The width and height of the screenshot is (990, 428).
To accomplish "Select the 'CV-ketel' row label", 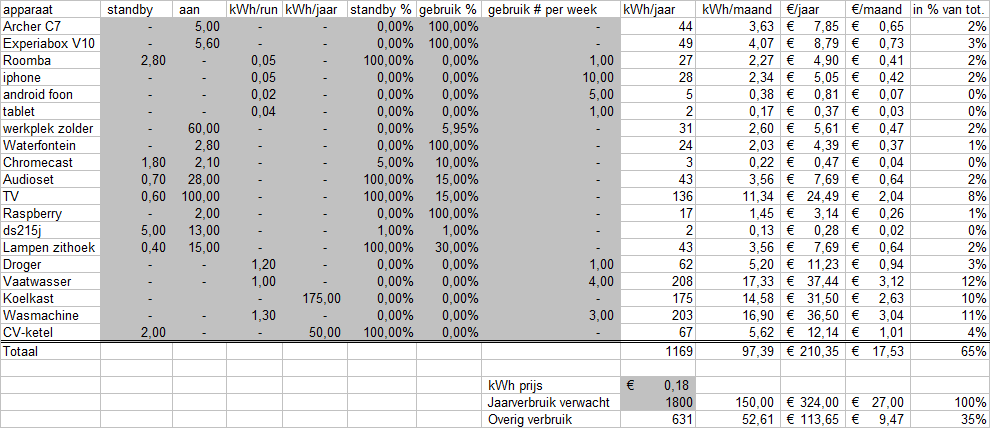I will (x=50, y=333).
